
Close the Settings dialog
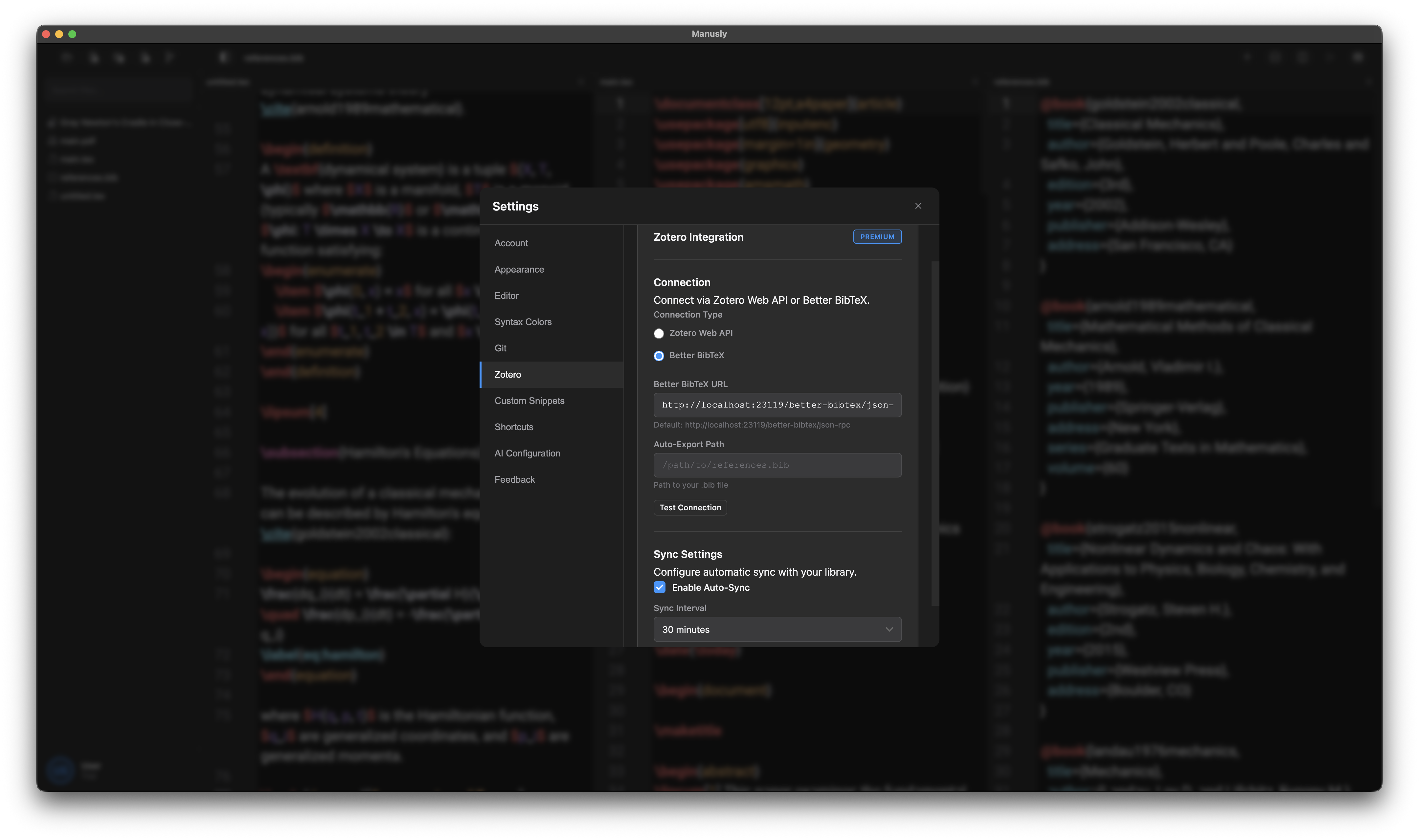(x=917, y=206)
